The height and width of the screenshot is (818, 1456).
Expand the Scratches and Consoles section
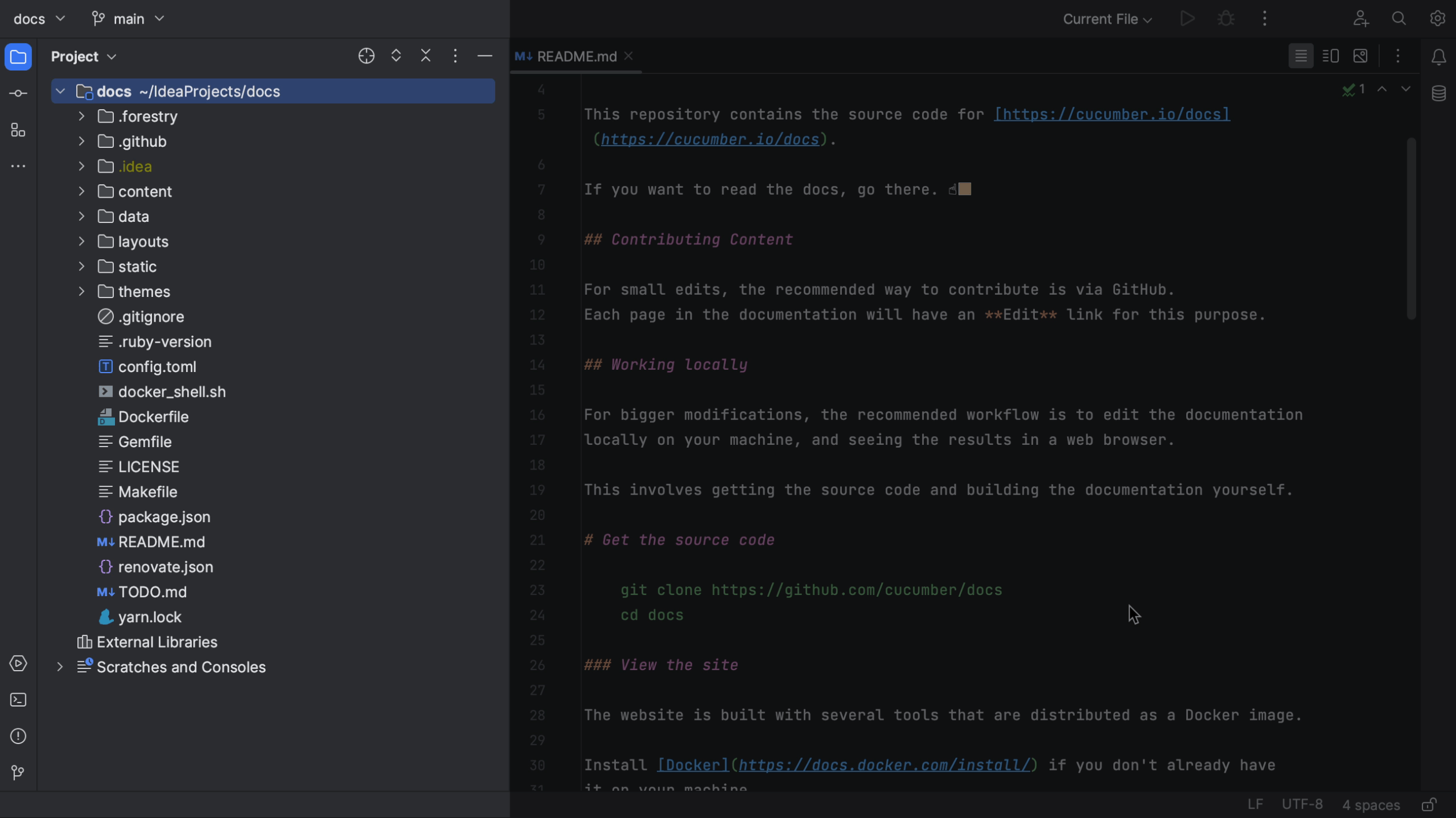coord(60,666)
